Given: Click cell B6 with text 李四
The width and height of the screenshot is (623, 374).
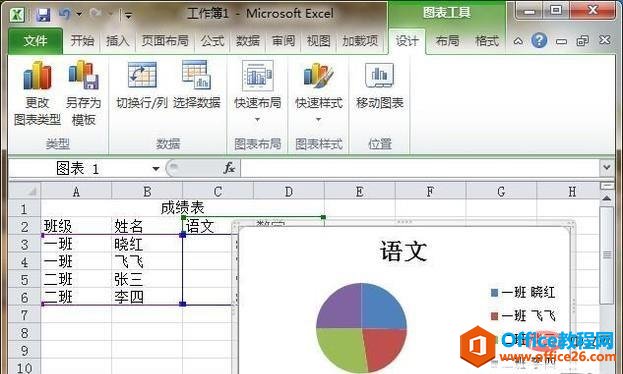Looking at the screenshot, I should pos(147,297).
